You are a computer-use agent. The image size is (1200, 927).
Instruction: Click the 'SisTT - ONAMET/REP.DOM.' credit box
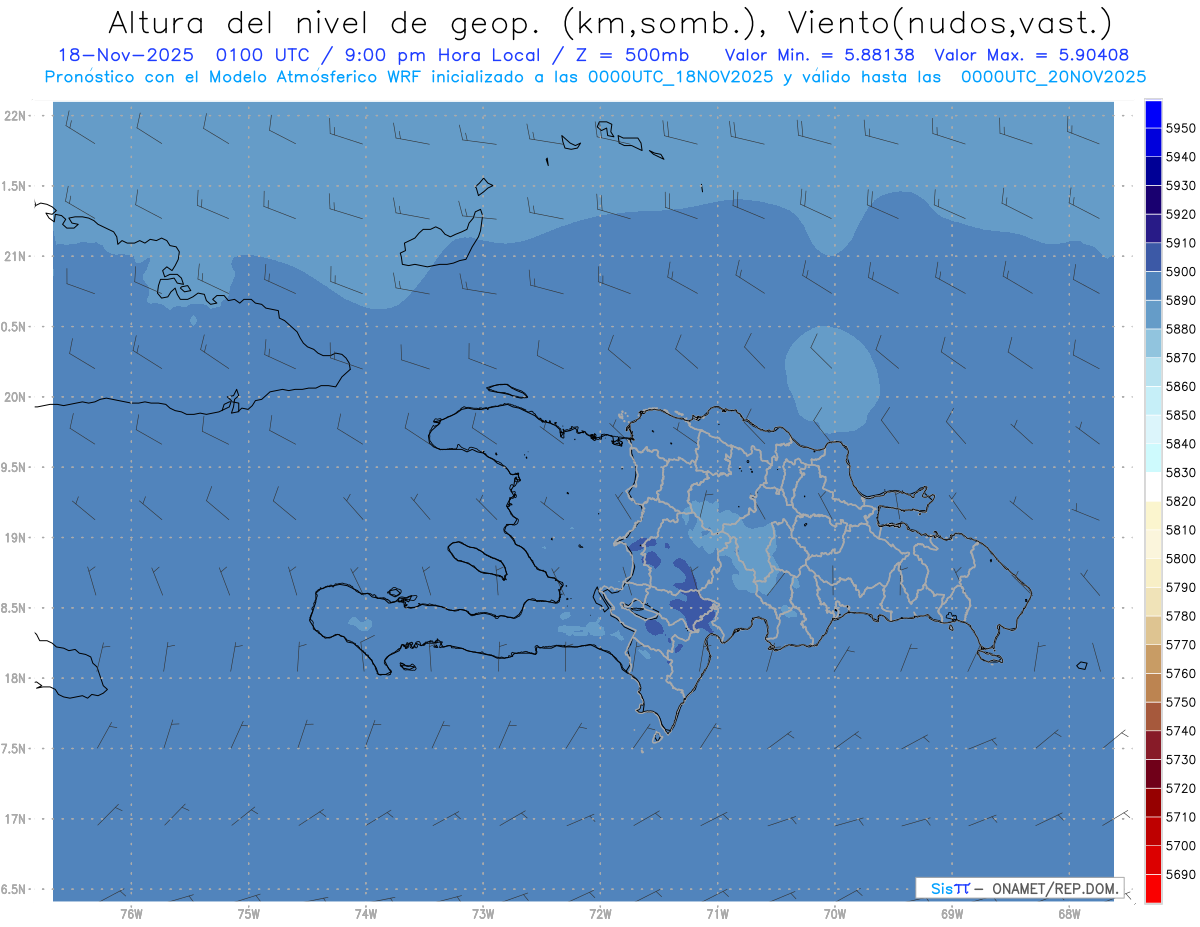click(x=1019, y=888)
